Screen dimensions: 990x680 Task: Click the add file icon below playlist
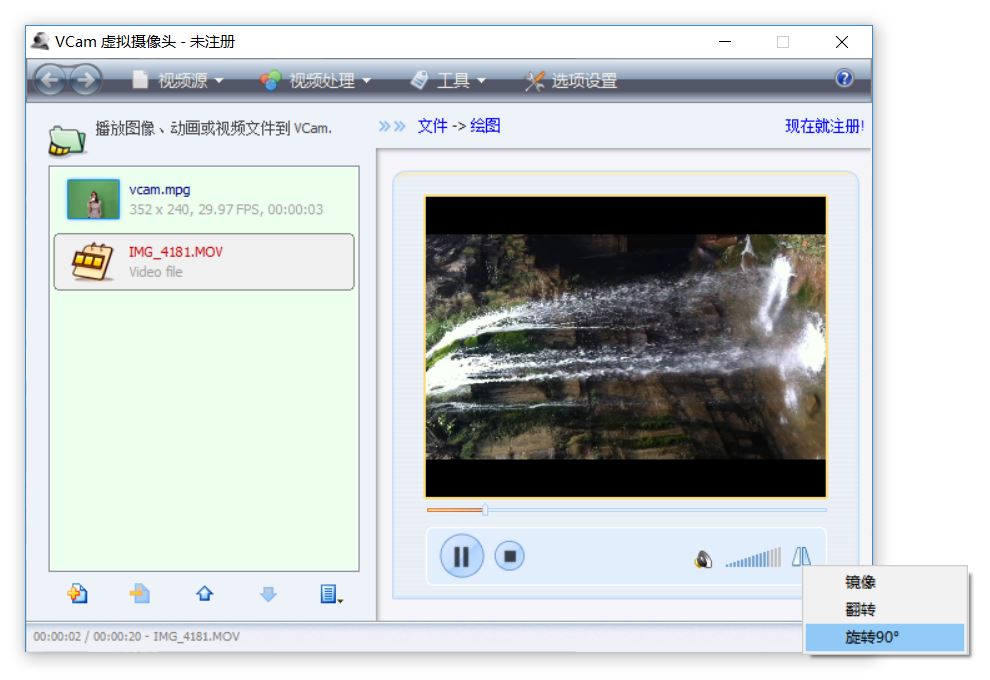[x=77, y=594]
